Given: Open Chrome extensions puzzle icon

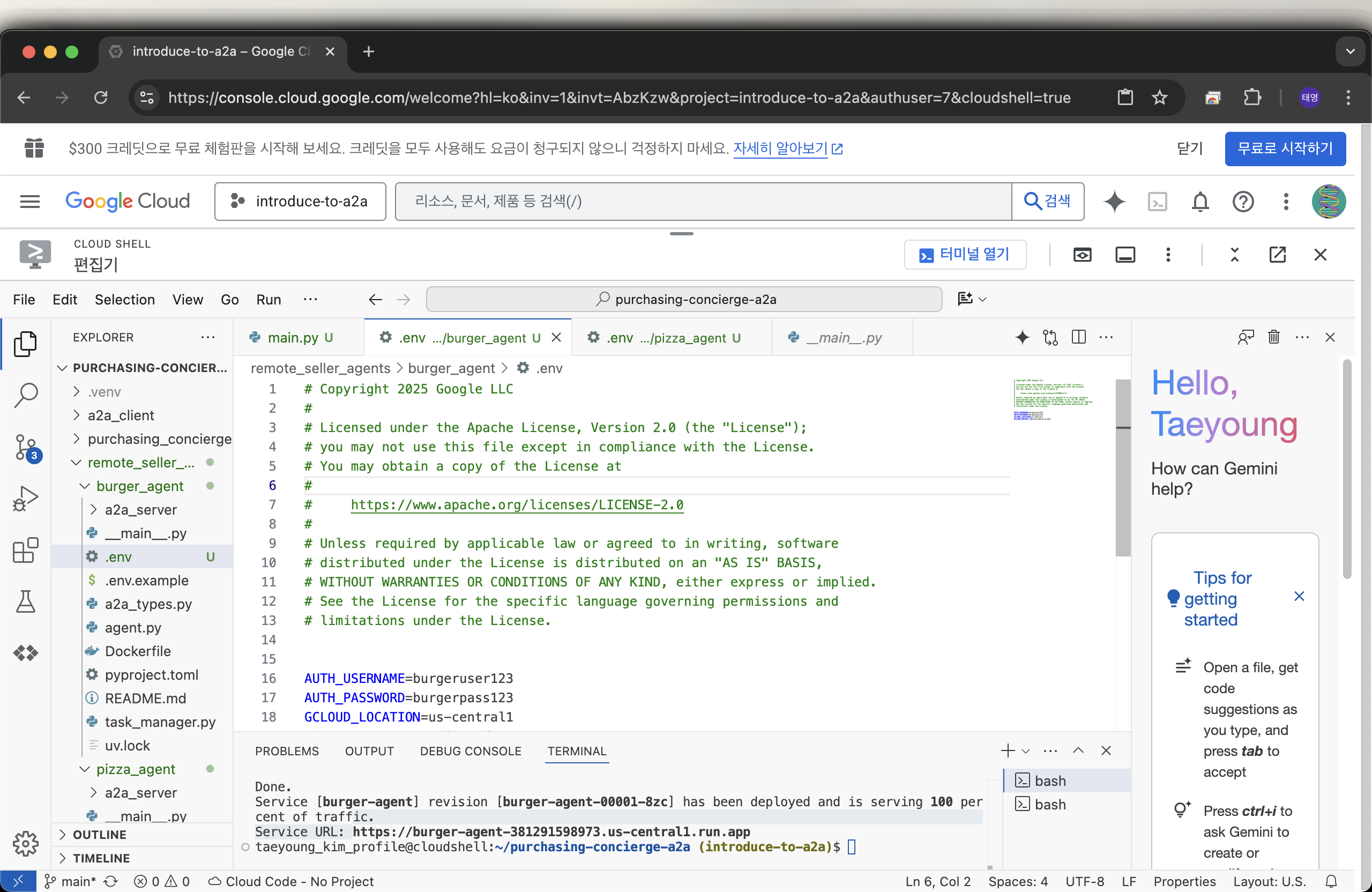Looking at the screenshot, I should 1252,98.
